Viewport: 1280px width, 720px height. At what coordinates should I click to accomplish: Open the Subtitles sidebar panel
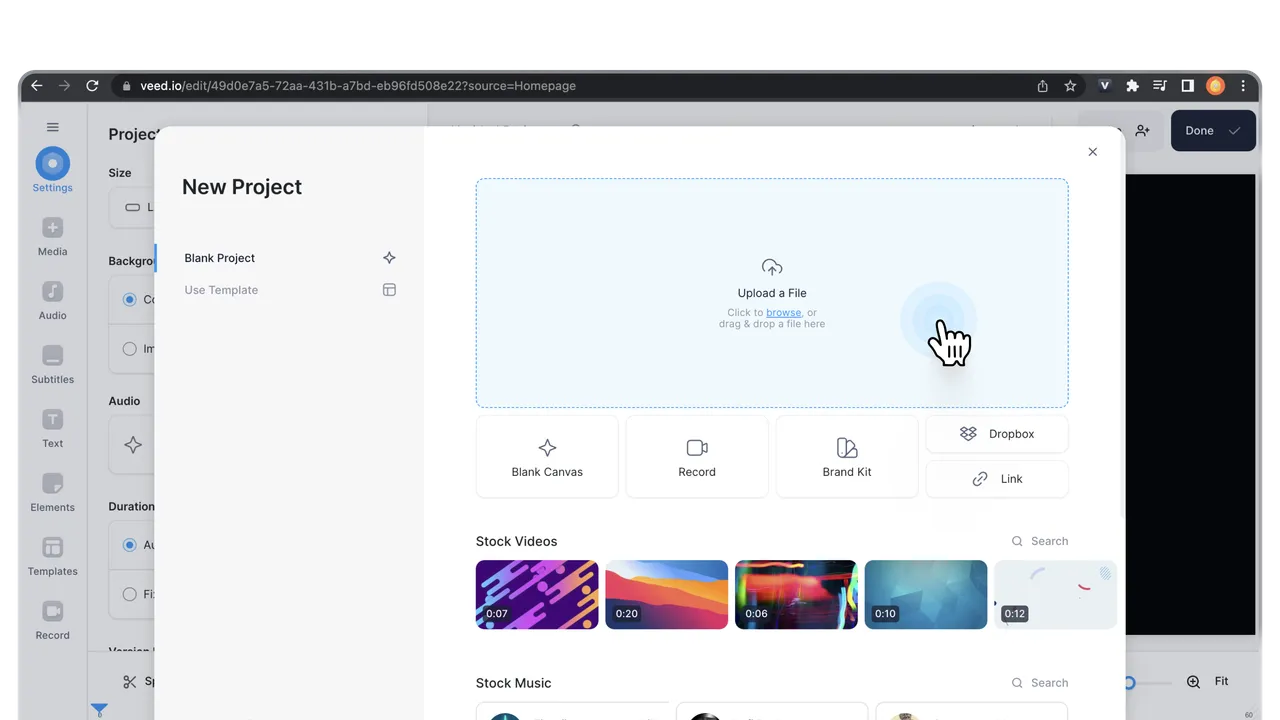pos(52,365)
